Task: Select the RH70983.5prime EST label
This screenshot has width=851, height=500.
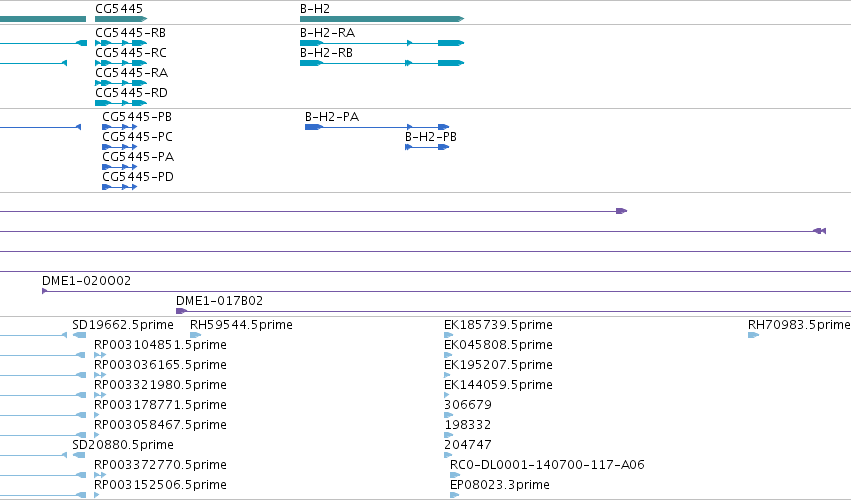Action: click(x=799, y=325)
